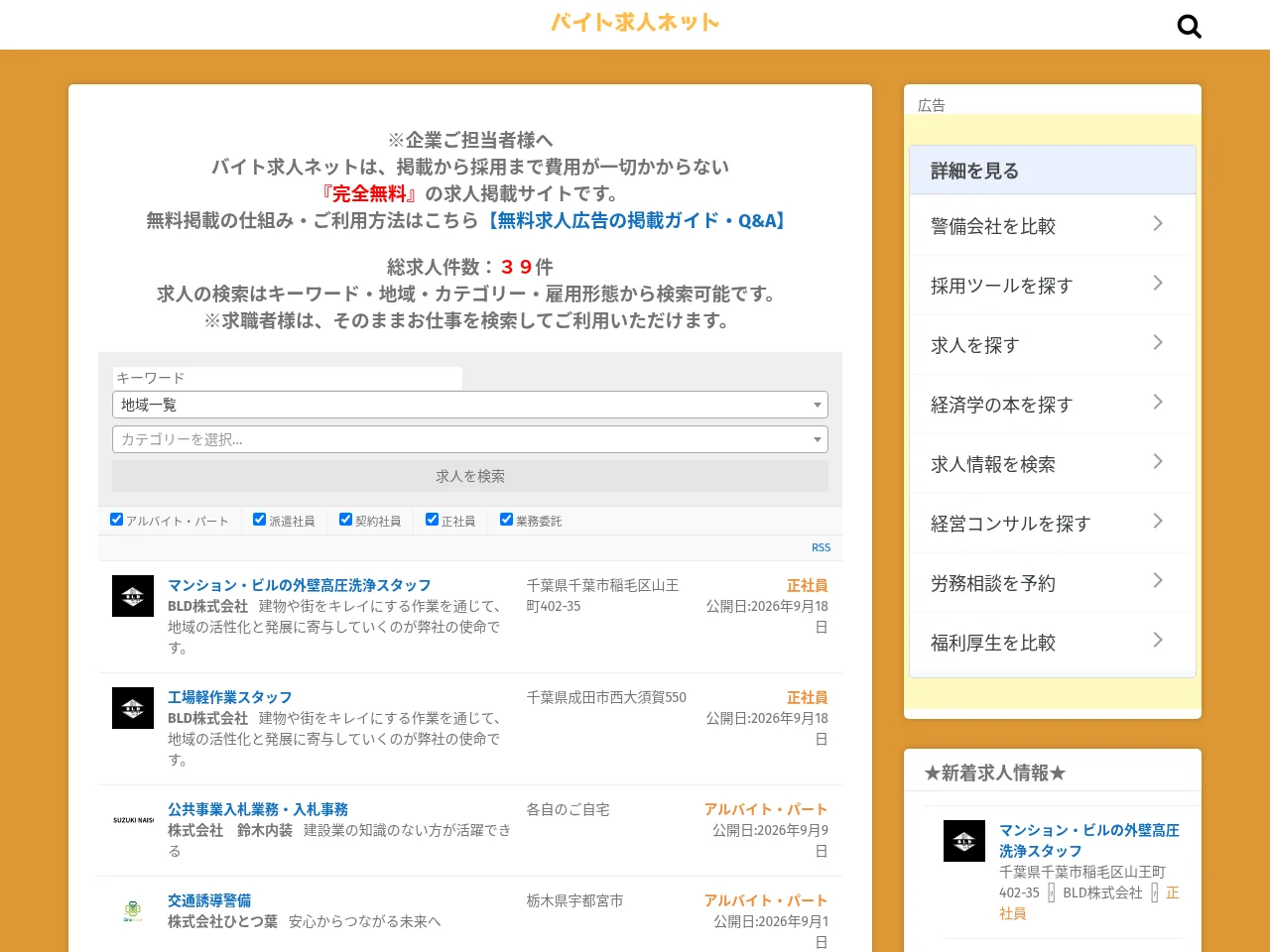Open 交通誘導警備 job listing
This screenshot has width=1270, height=952.
[209, 900]
